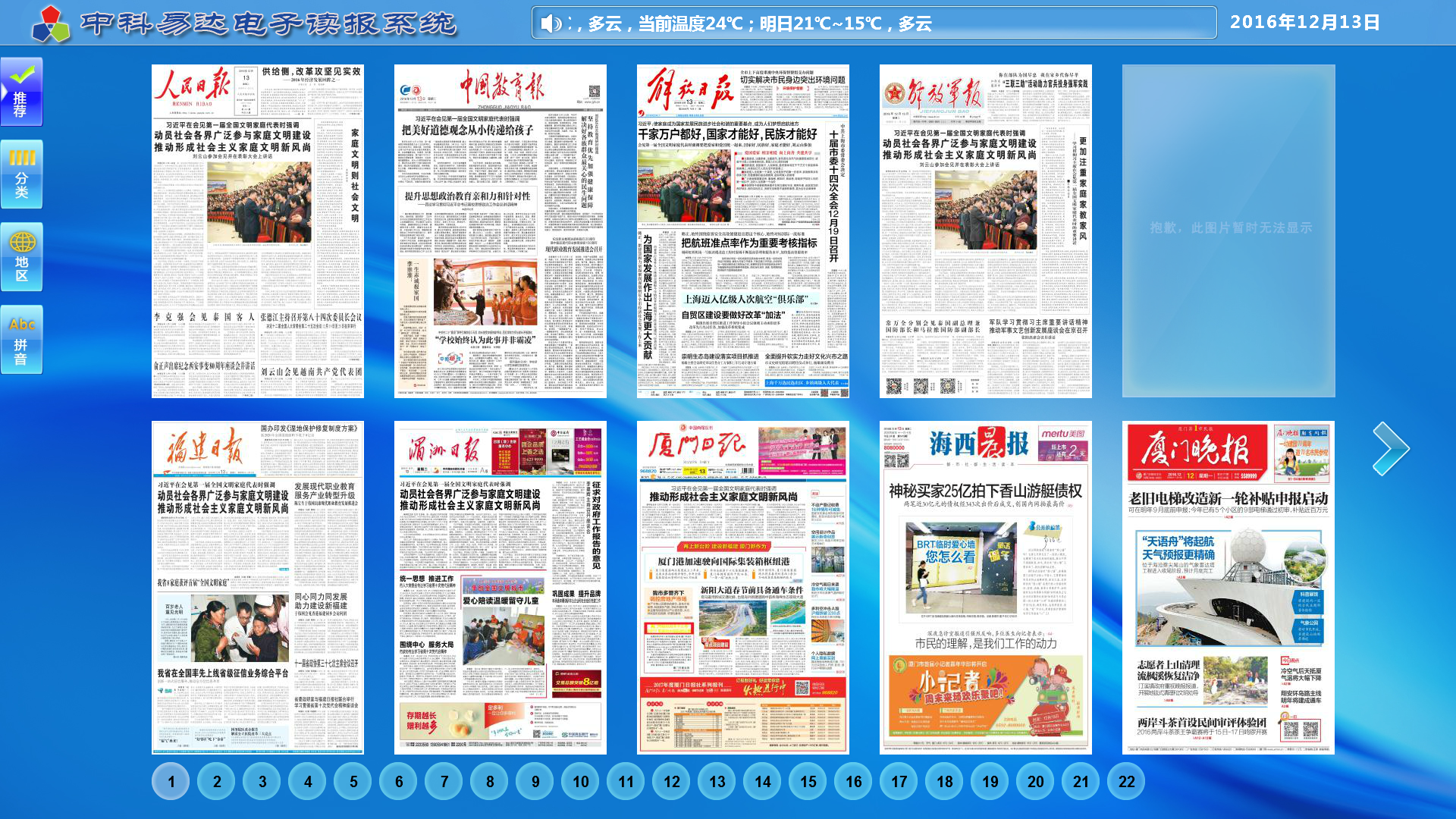Viewport: 1456px width, 819px height.
Task: Open 解放日报 newspaper front page
Action: [743, 231]
